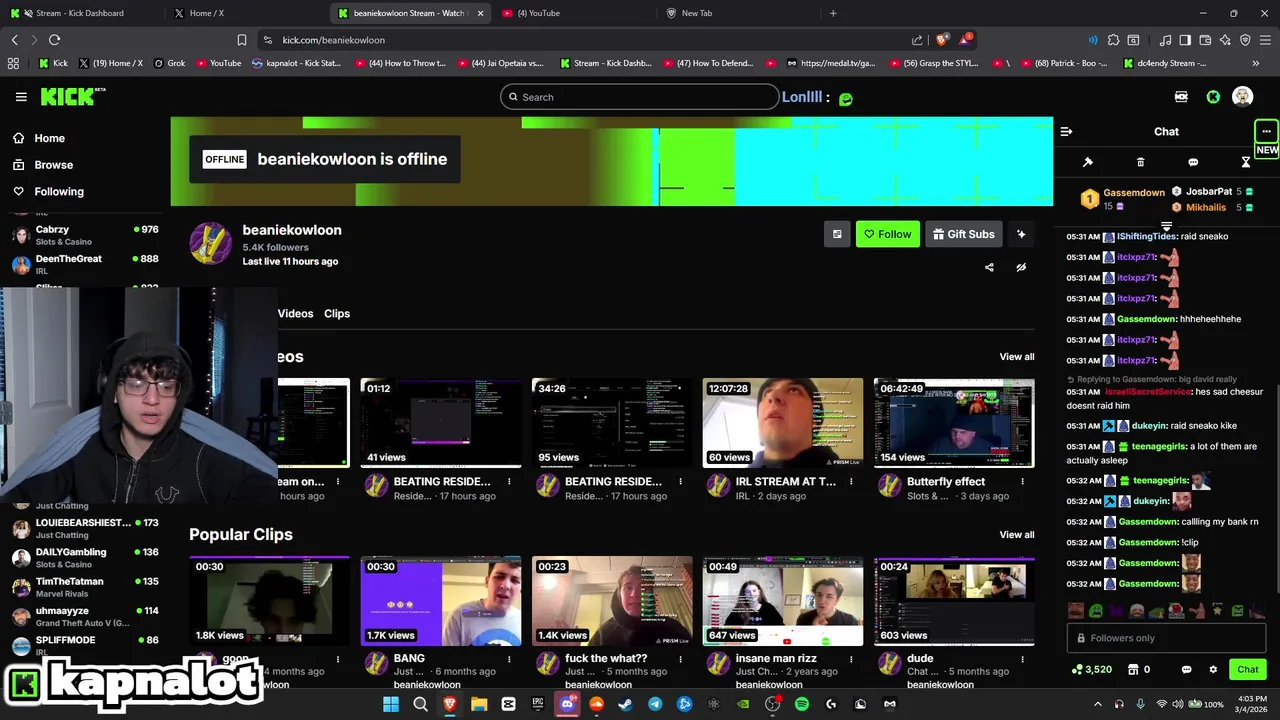This screenshot has width=1280, height=720.
Task: Play the insane man rizz clip
Action: [783, 601]
